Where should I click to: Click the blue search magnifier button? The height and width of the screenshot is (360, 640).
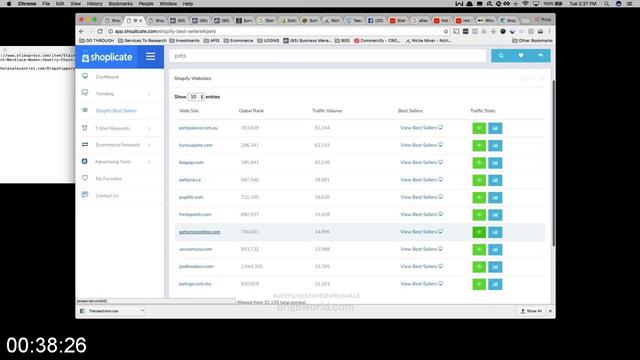click(501, 56)
